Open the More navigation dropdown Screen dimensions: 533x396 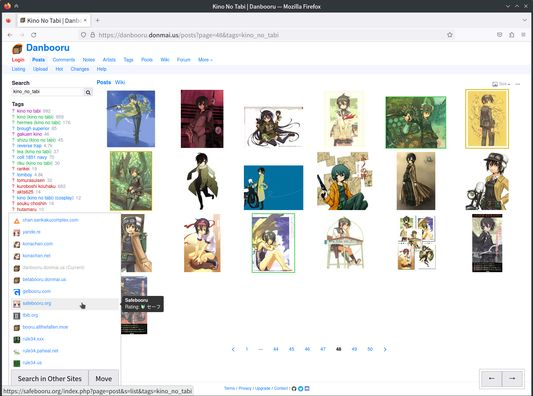pos(205,59)
